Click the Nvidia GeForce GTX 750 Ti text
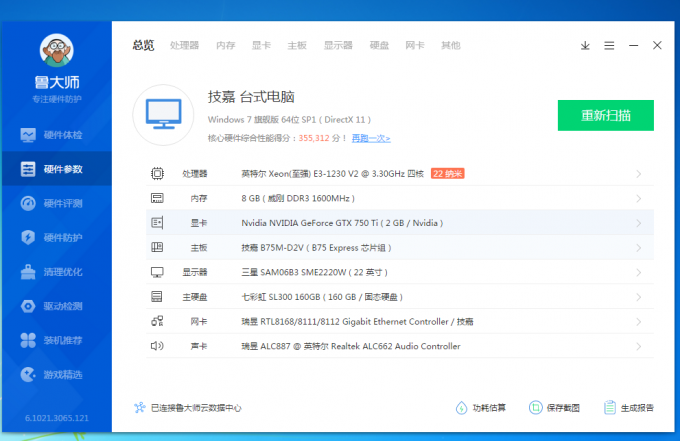Viewport: 680px width, 441px height. (342, 223)
